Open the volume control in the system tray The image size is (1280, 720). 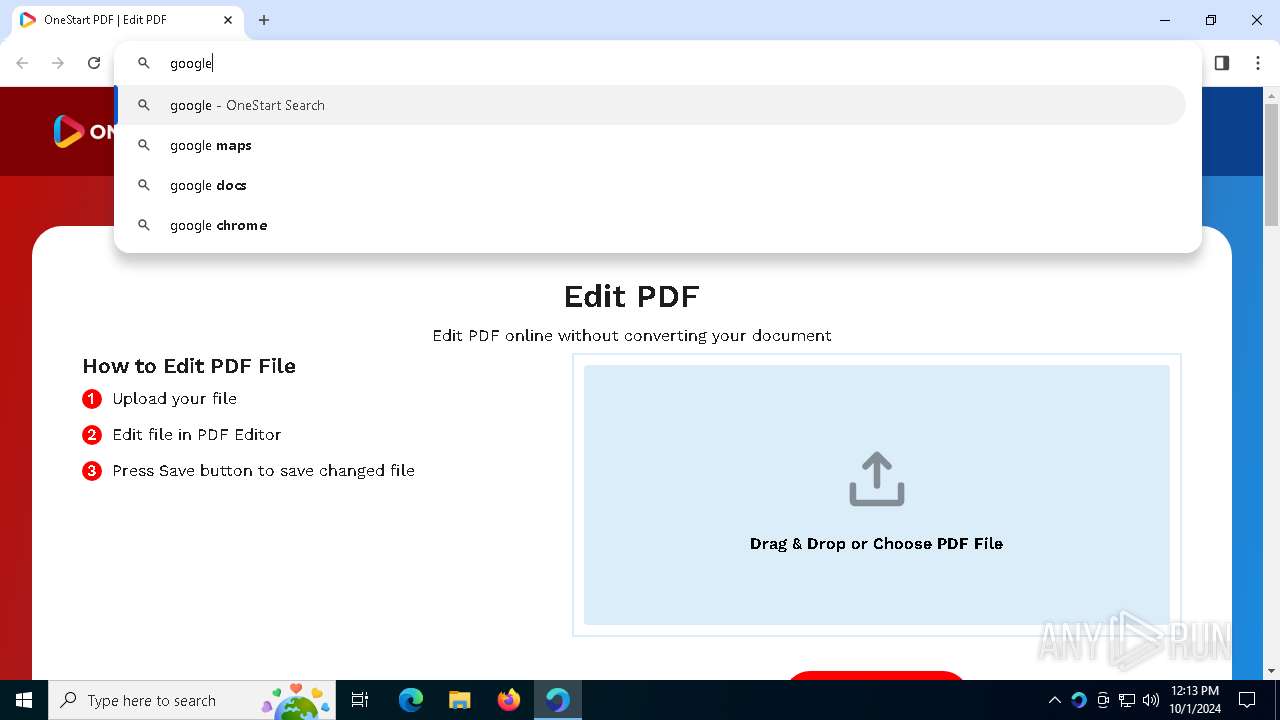click(1151, 700)
